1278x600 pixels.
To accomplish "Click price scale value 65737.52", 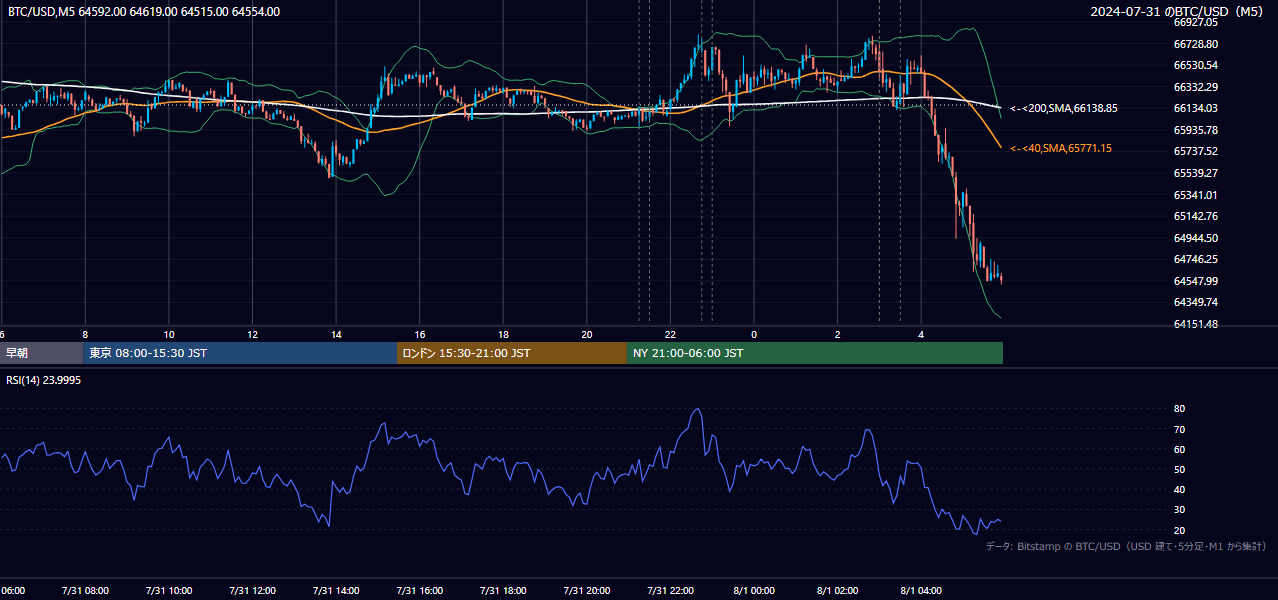I will pyautogui.click(x=1195, y=151).
